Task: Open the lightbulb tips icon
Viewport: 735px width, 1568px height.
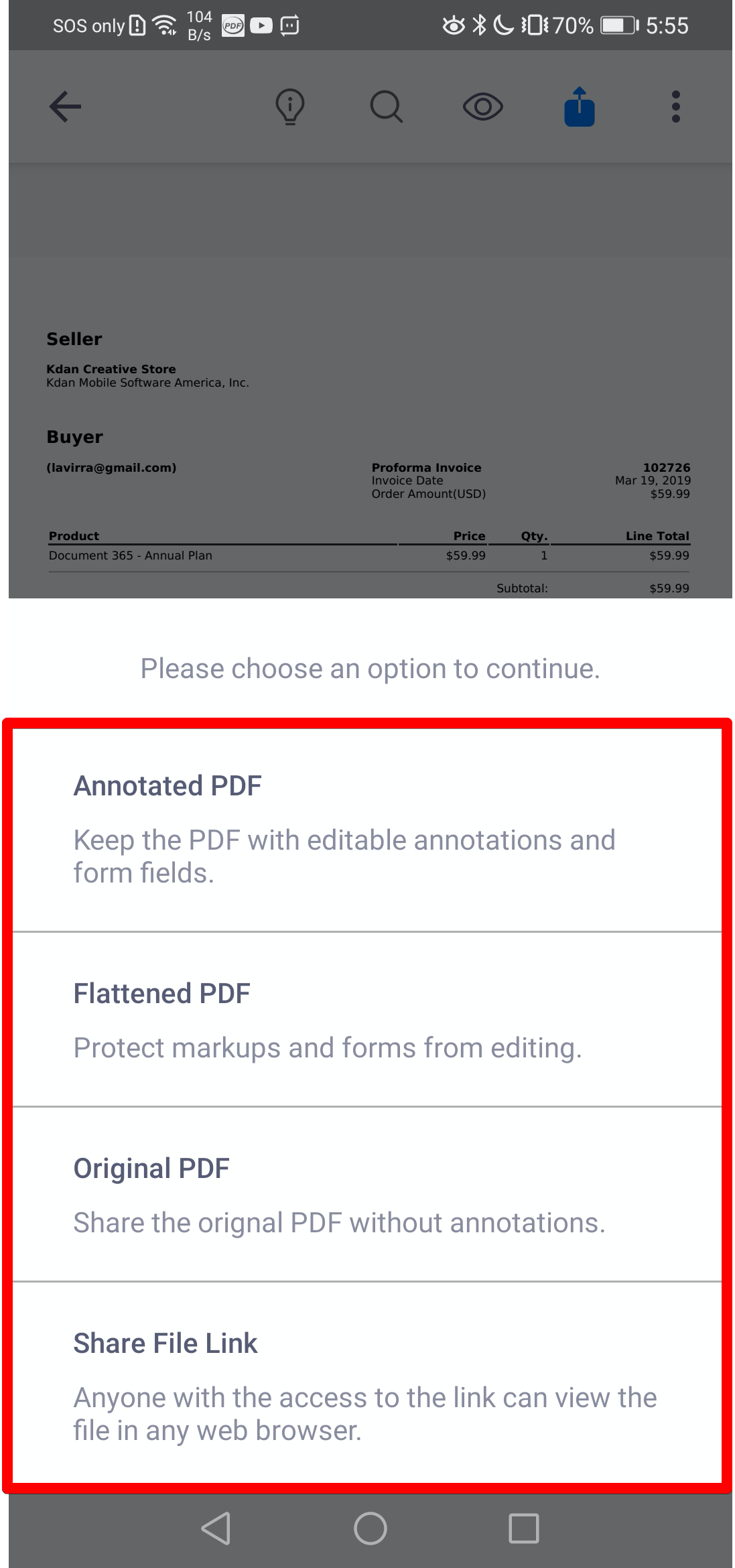Action: [290, 107]
